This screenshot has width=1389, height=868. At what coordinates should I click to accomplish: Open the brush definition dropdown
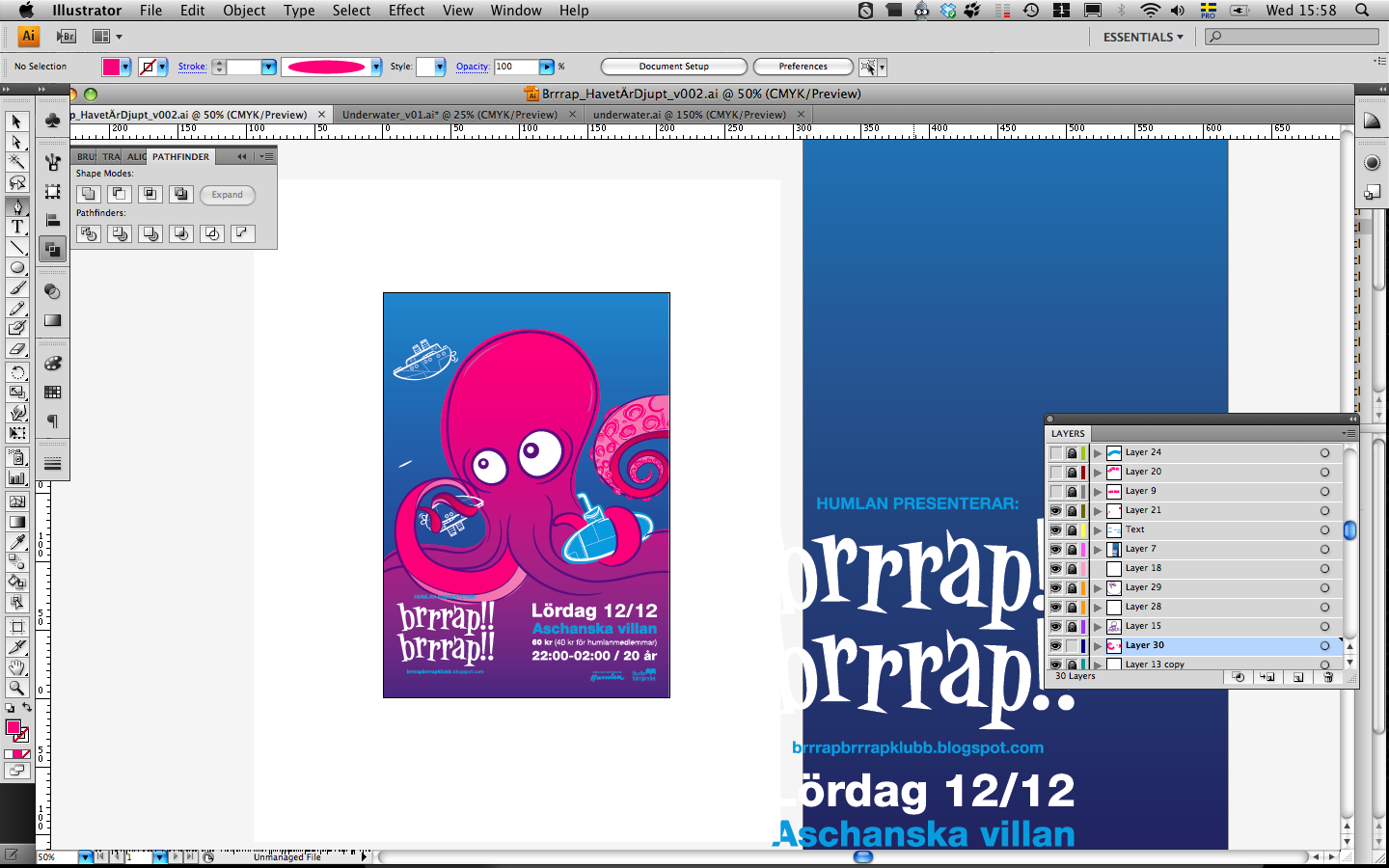click(376, 67)
